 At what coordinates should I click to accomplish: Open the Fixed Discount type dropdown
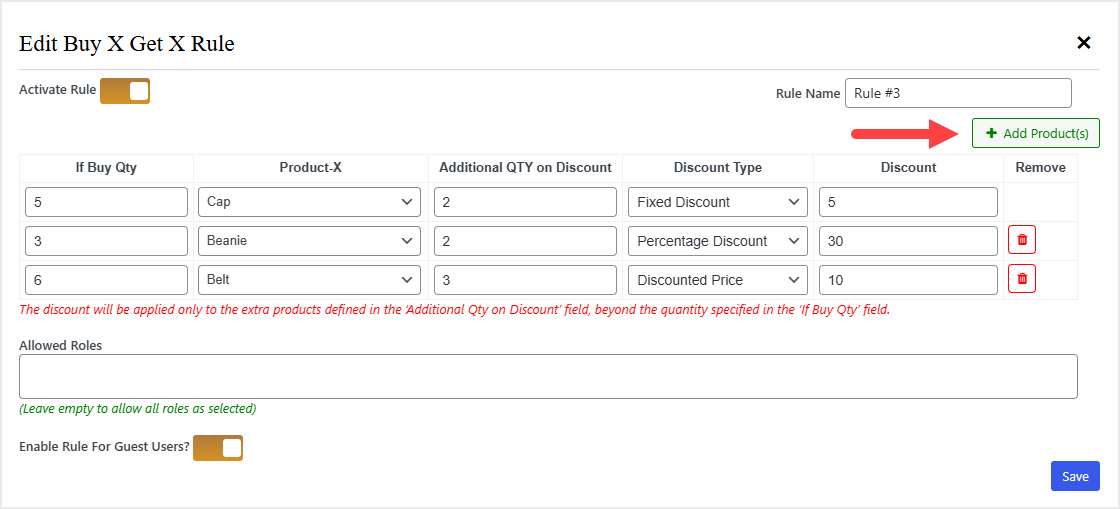pyautogui.click(x=717, y=202)
